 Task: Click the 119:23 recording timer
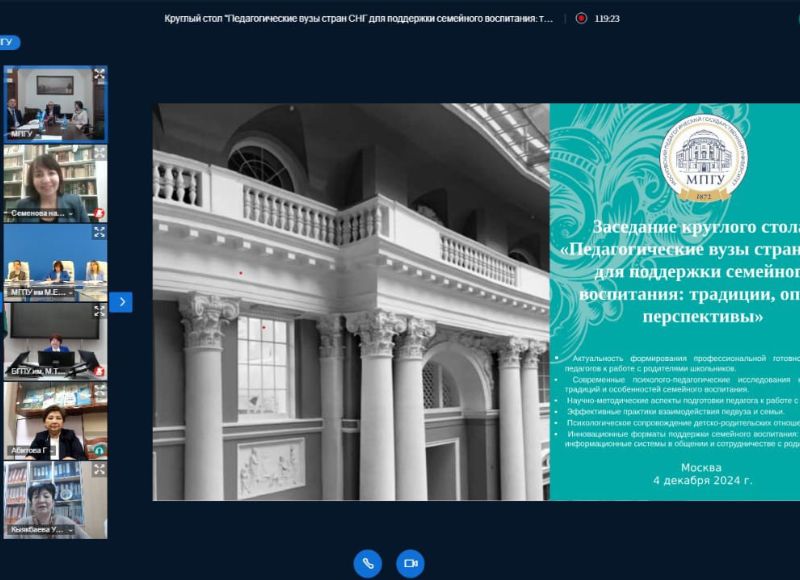click(x=607, y=18)
